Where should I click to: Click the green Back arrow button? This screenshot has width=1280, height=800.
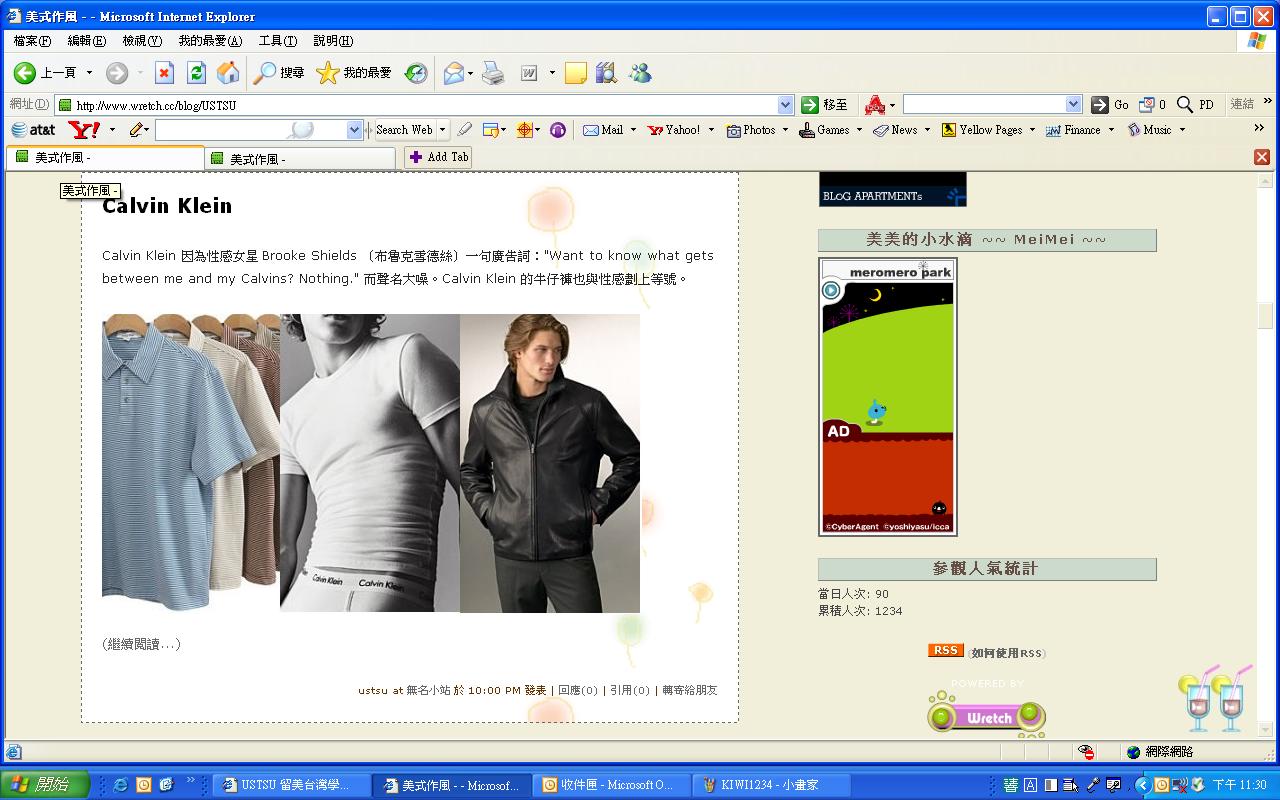pyautogui.click(x=25, y=73)
